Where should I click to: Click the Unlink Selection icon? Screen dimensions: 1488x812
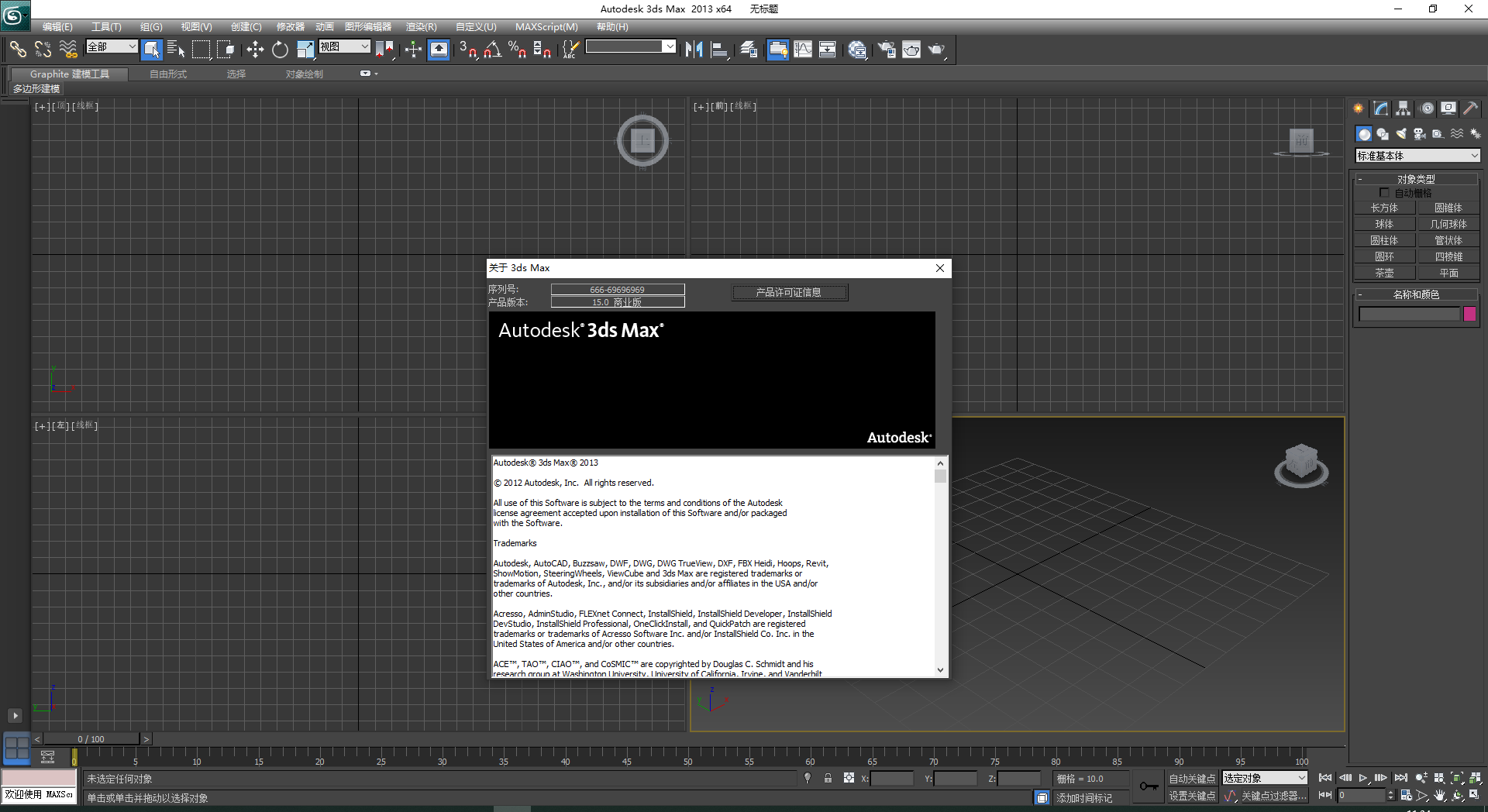[43, 50]
